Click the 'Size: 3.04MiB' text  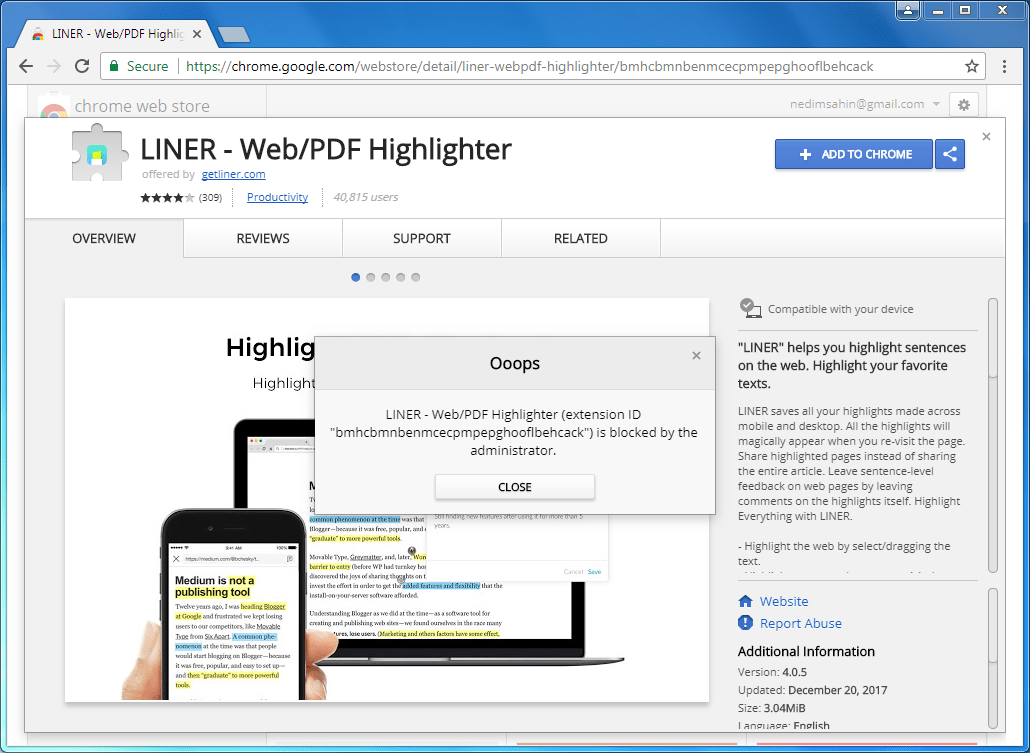pyautogui.click(x=771, y=708)
